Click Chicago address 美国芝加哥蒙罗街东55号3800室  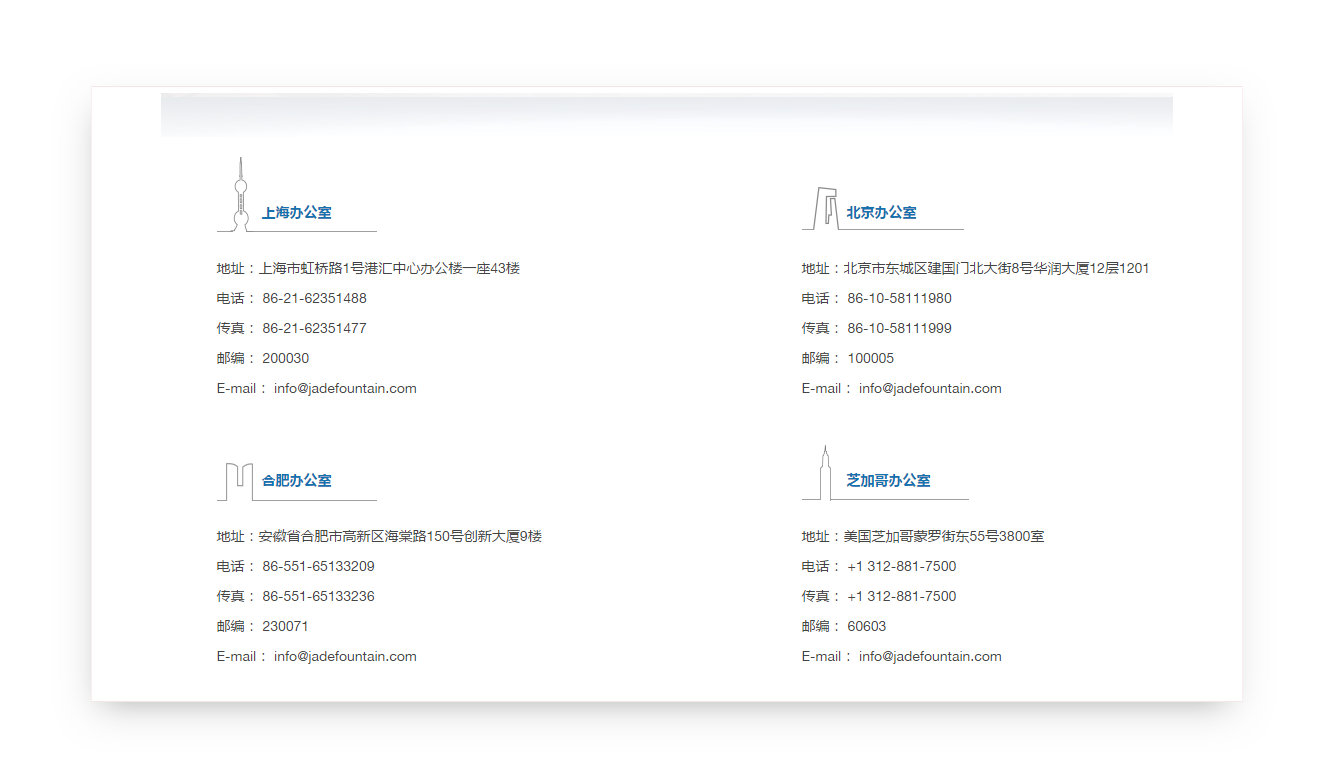pos(944,537)
